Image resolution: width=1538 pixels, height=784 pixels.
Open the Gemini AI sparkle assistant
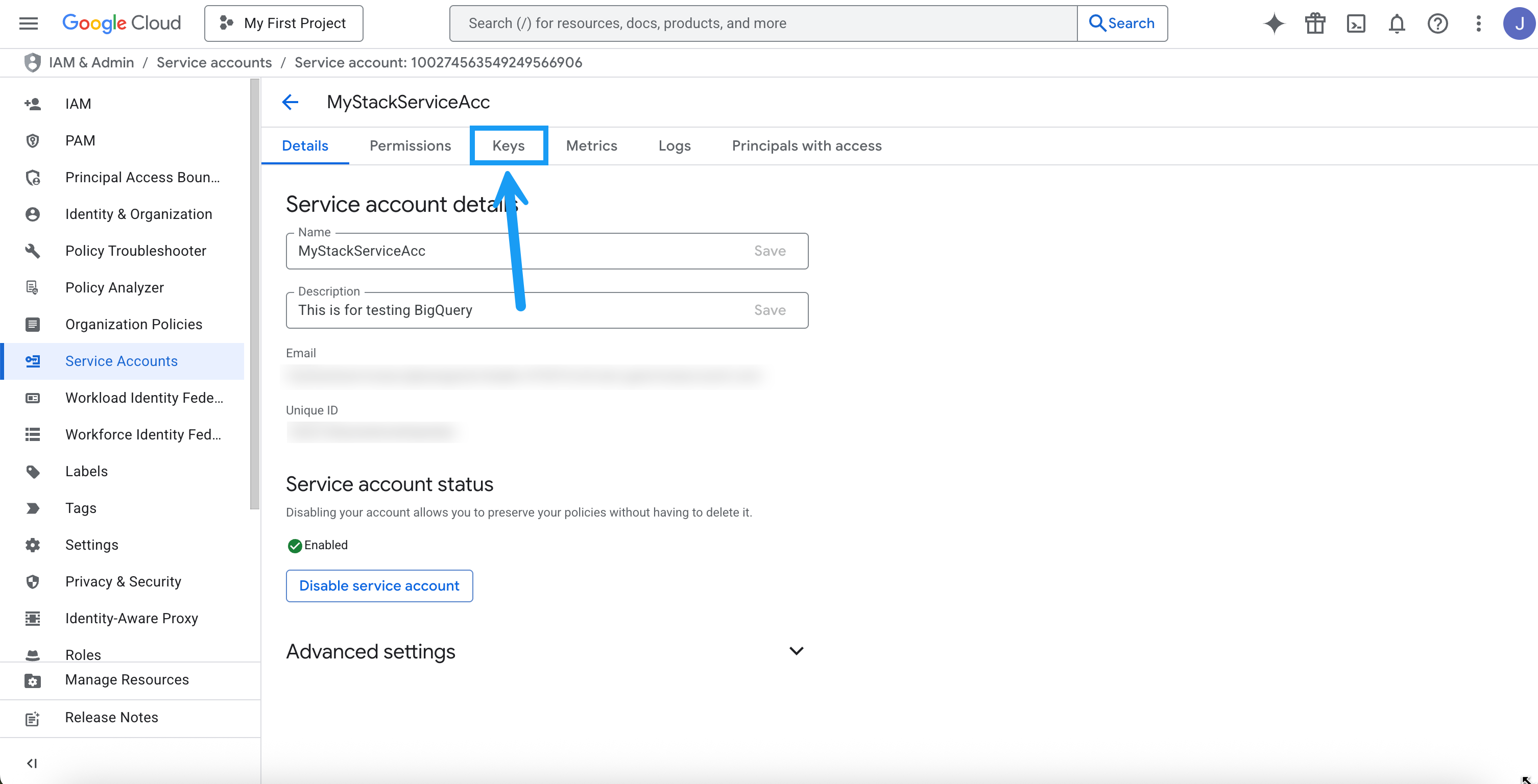(x=1273, y=23)
